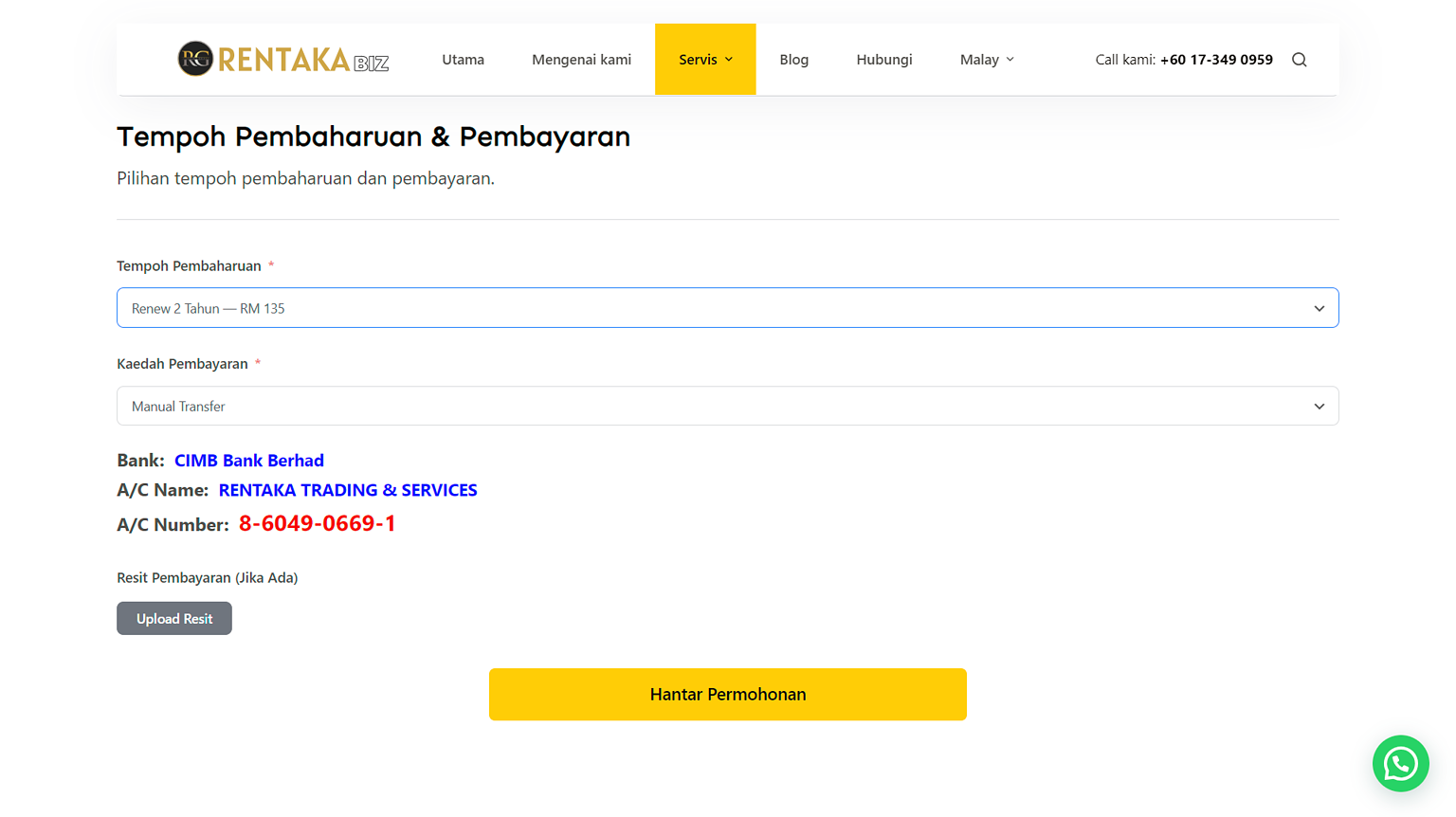Click the Tempoh Pembaharuan field label
The height and width of the screenshot is (817, 1456).
189,266
